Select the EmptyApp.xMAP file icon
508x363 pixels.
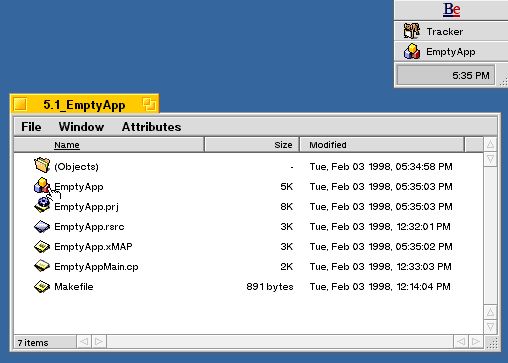[42, 247]
